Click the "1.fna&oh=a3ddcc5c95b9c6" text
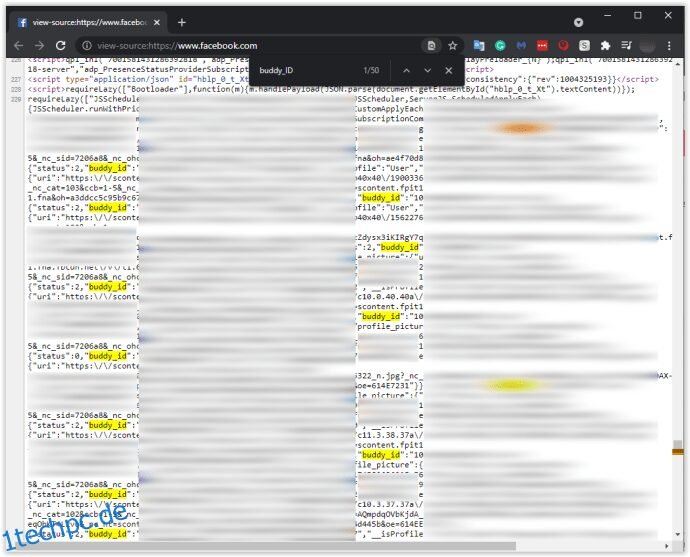 pos(83,198)
